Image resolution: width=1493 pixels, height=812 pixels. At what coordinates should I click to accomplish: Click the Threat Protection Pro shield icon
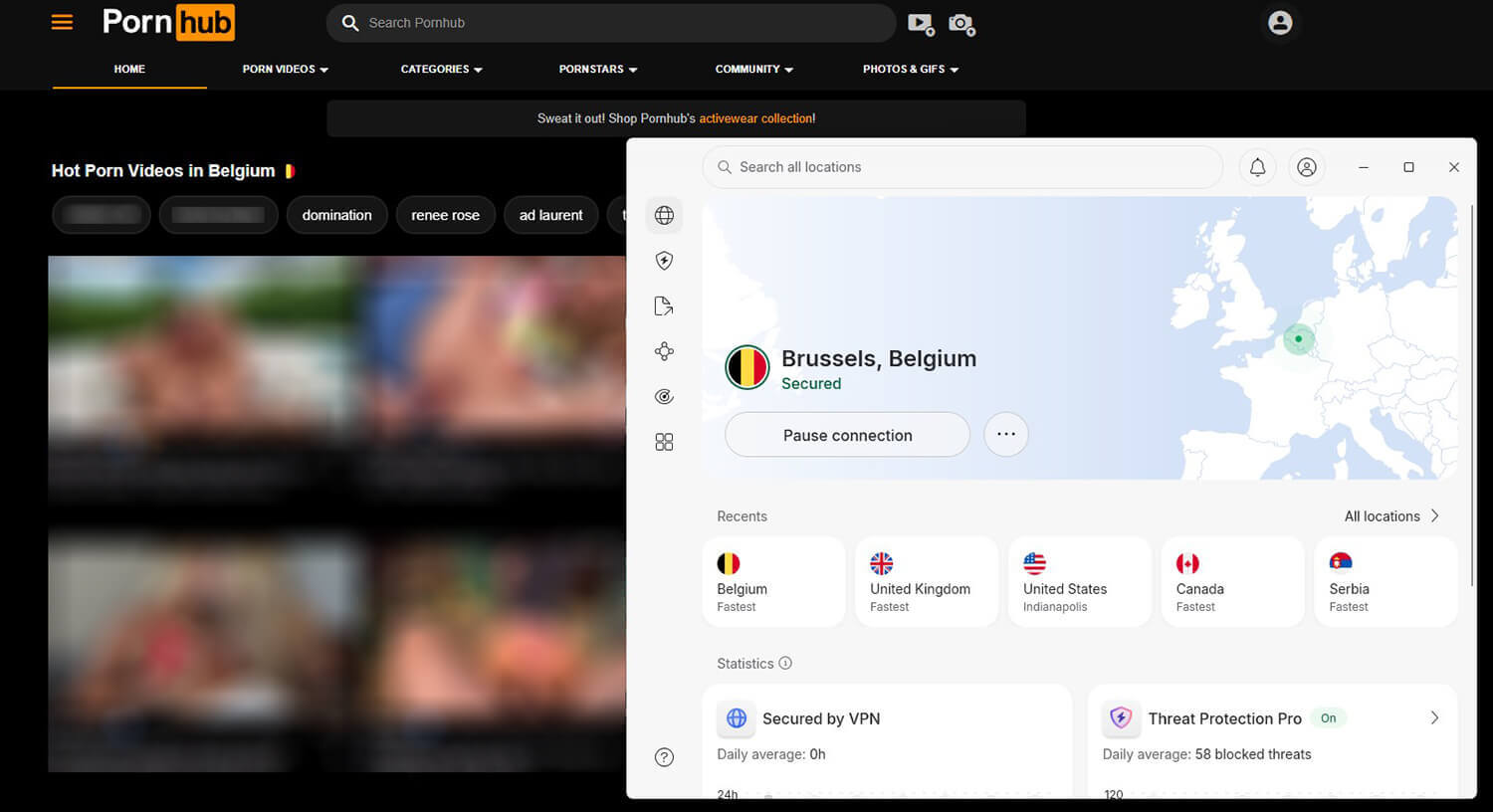(1122, 717)
